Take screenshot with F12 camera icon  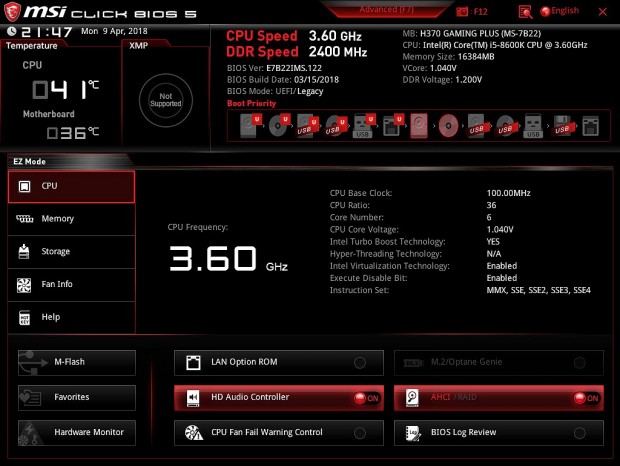[x=462, y=12]
